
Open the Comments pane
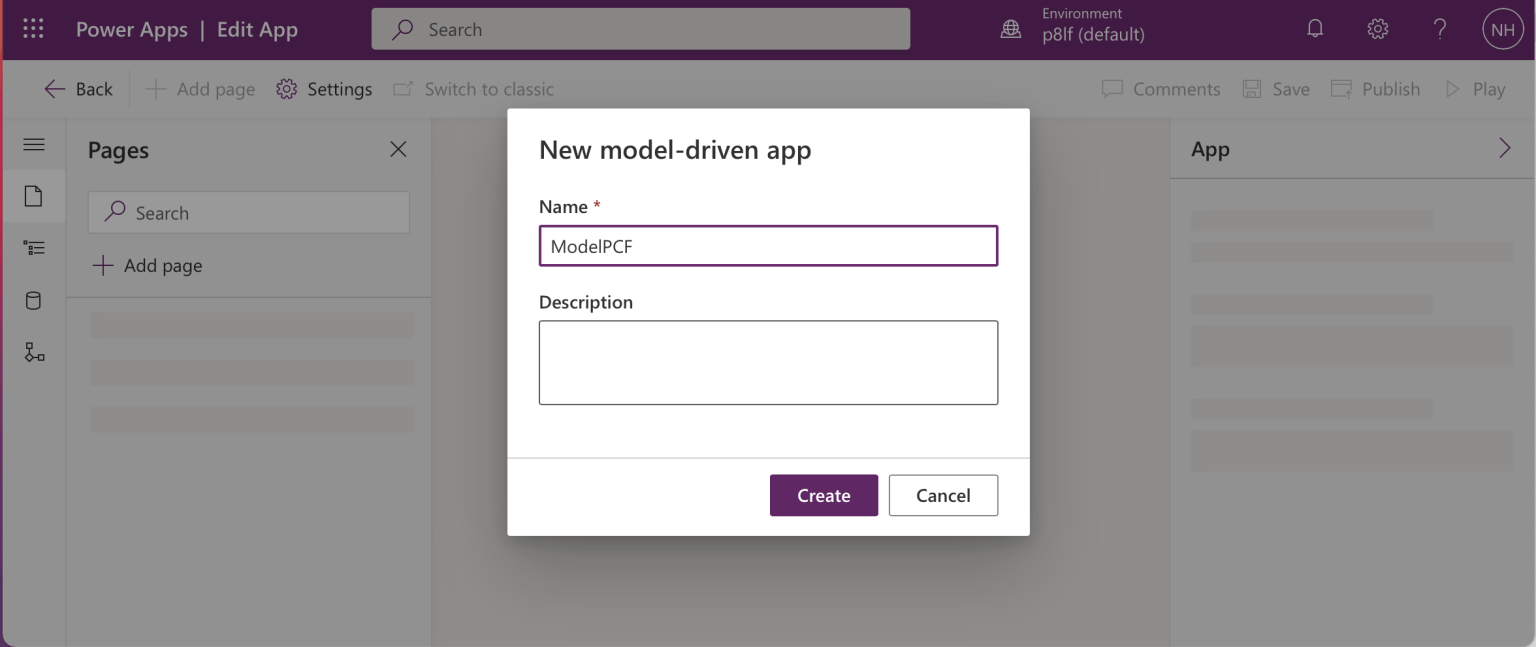point(1161,89)
